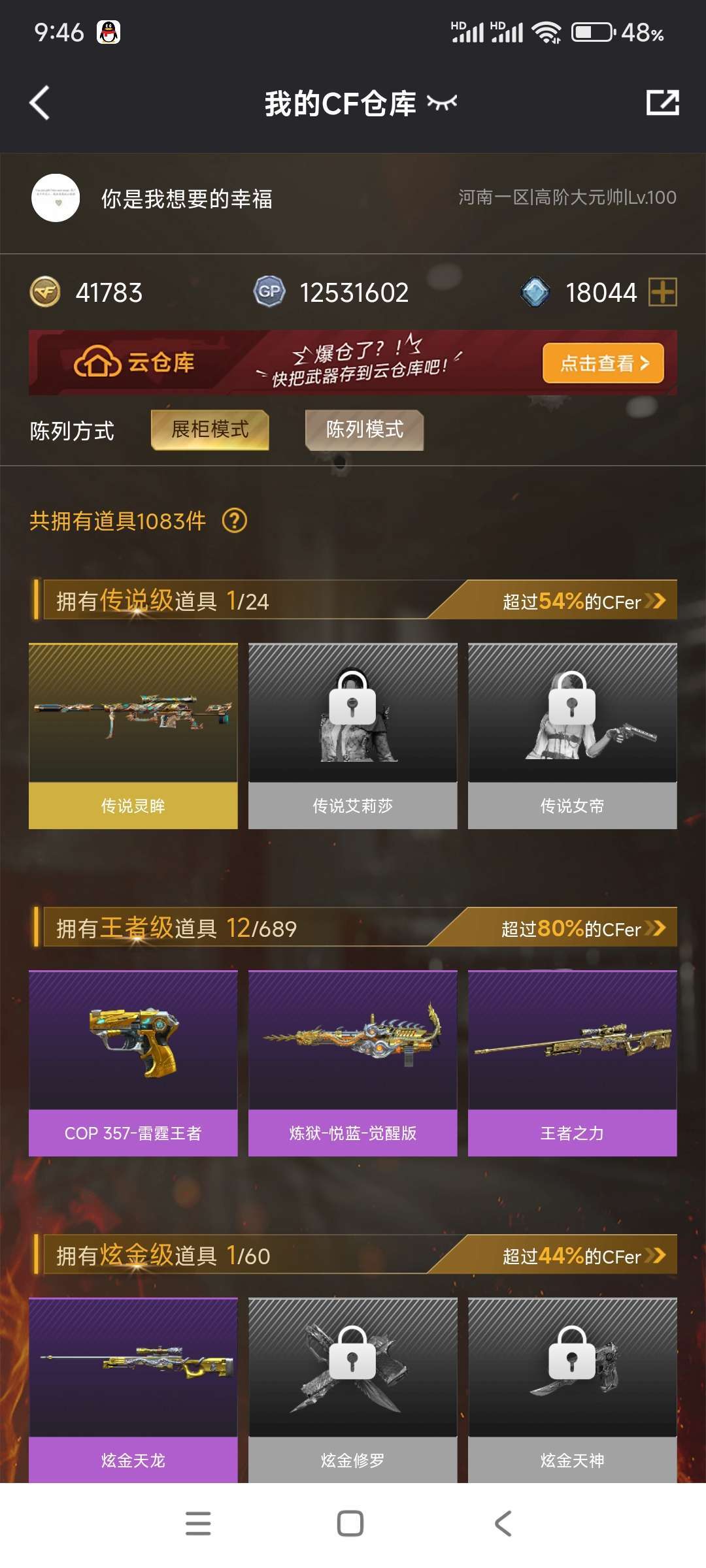Switch to 展柜模式 display mode

pos(210,430)
